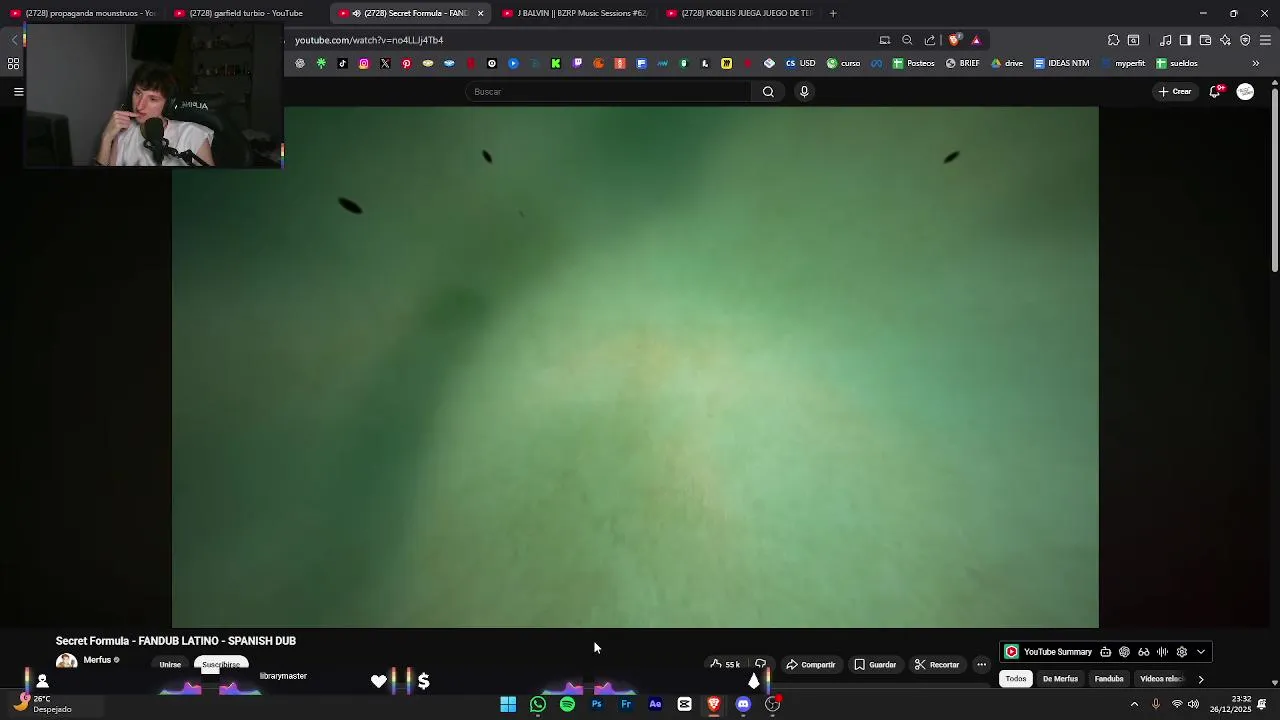Open the Brave sidebar panel icon
Viewport: 1280px width, 720px height.
[x=1185, y=40]
